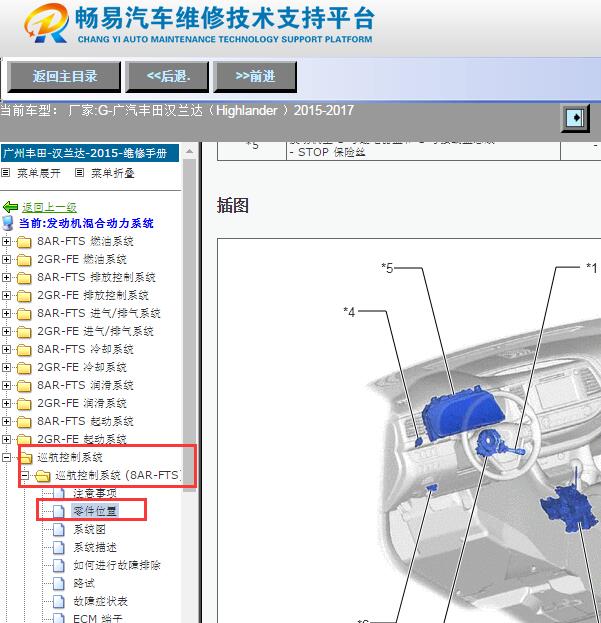Expand the 8AR-FTS 排放控制系统 node
This screenshot has height=623, width=601.
pos(6,277)
